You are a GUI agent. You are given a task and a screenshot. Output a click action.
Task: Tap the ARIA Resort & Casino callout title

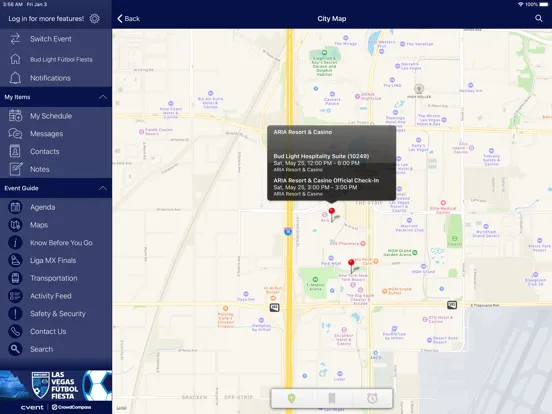[303, 132]
